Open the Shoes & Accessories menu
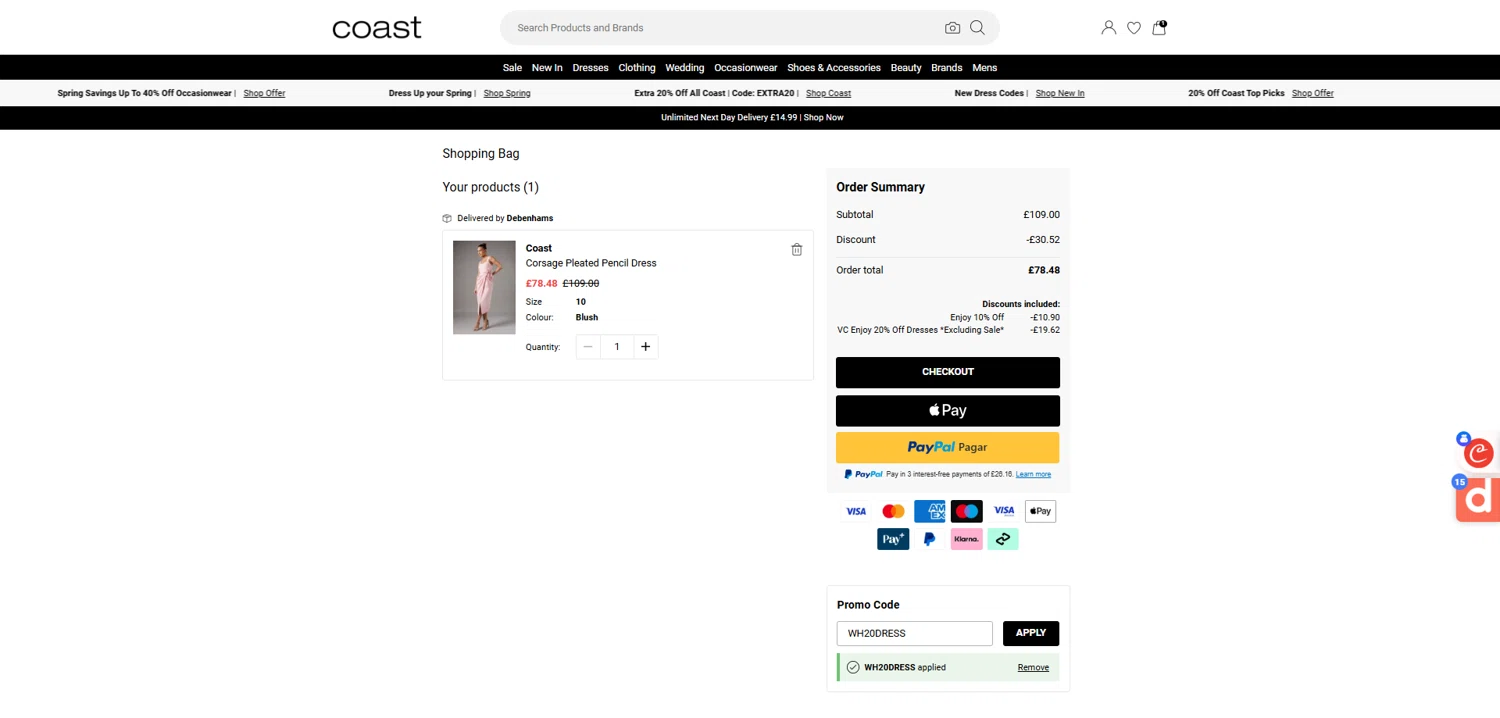 coord(833,68)
